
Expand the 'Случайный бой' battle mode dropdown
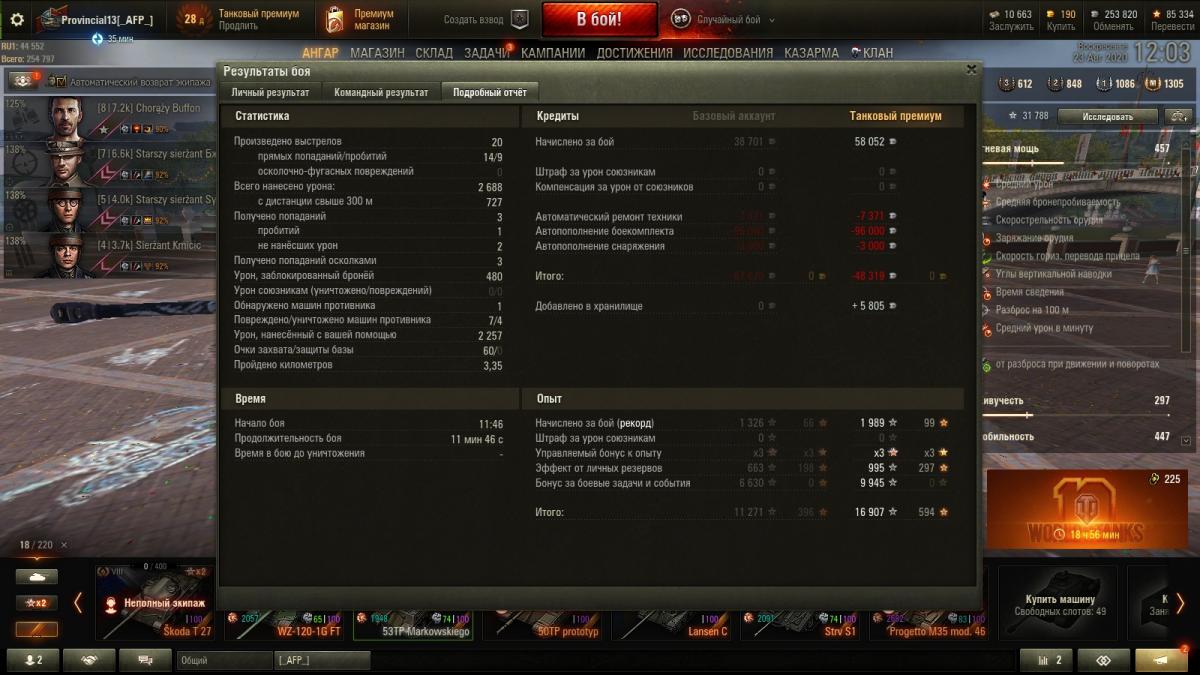tap(723, 19)
